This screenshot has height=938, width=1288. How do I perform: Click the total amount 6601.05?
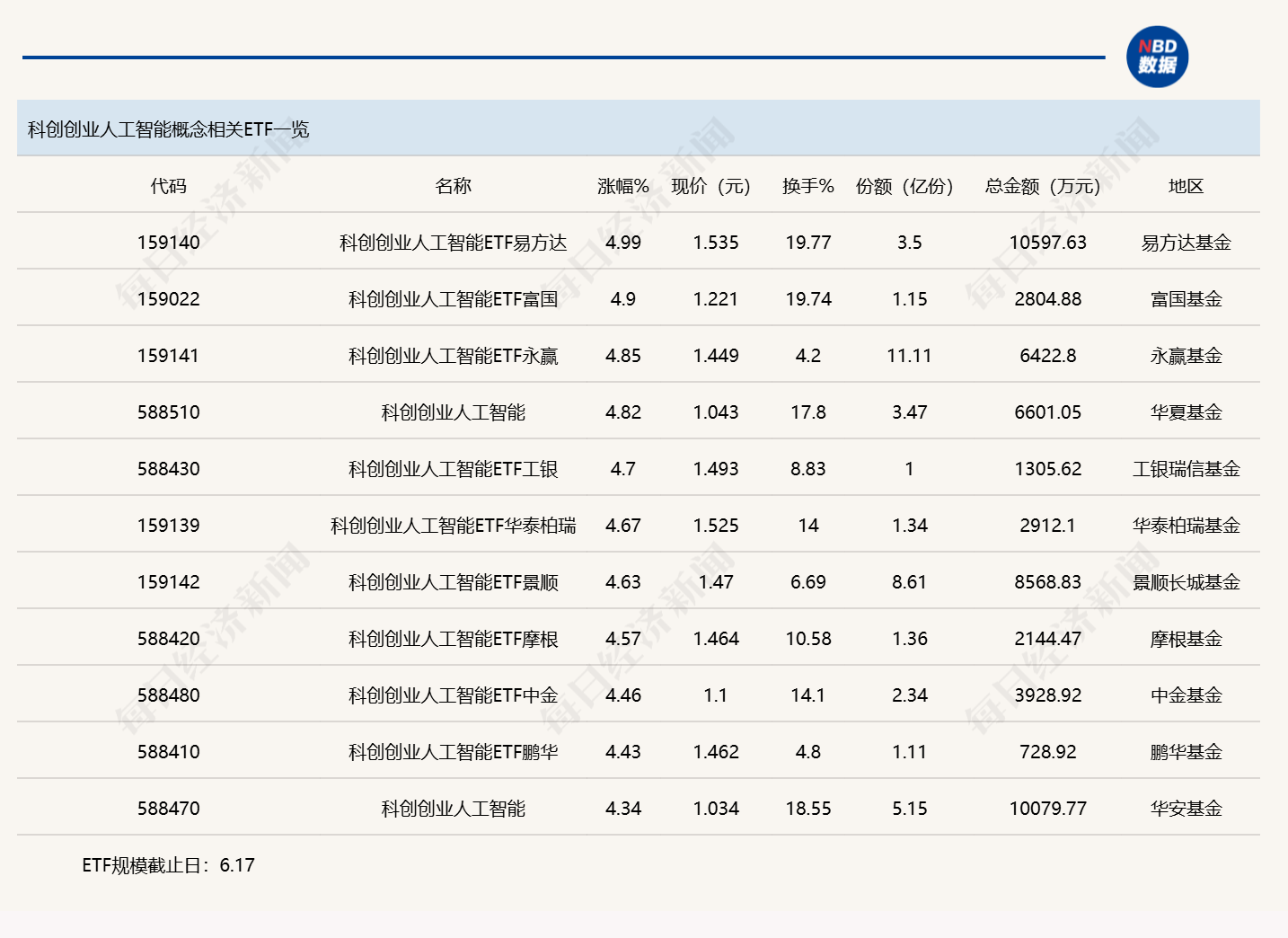point(1048,412)
